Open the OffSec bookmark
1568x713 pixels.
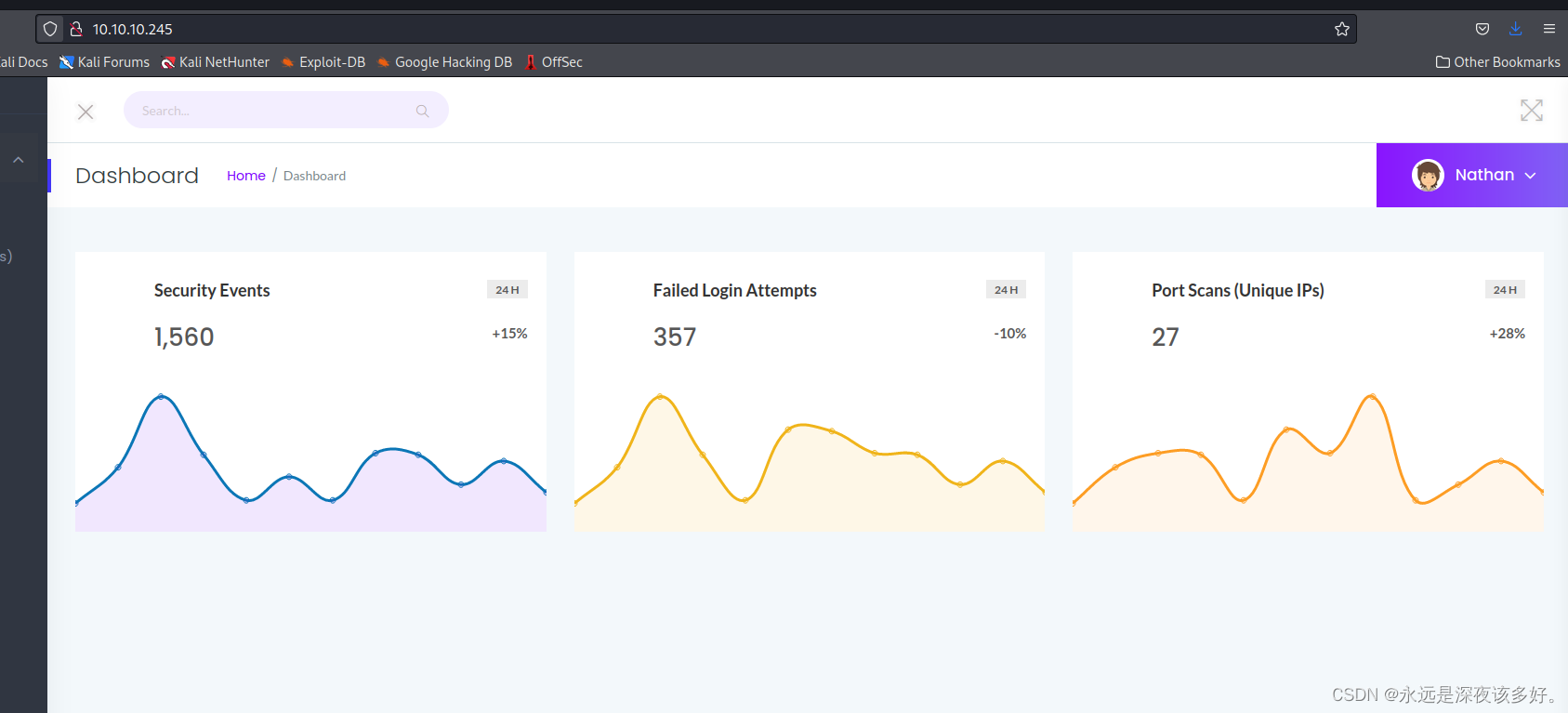(554, 62)
